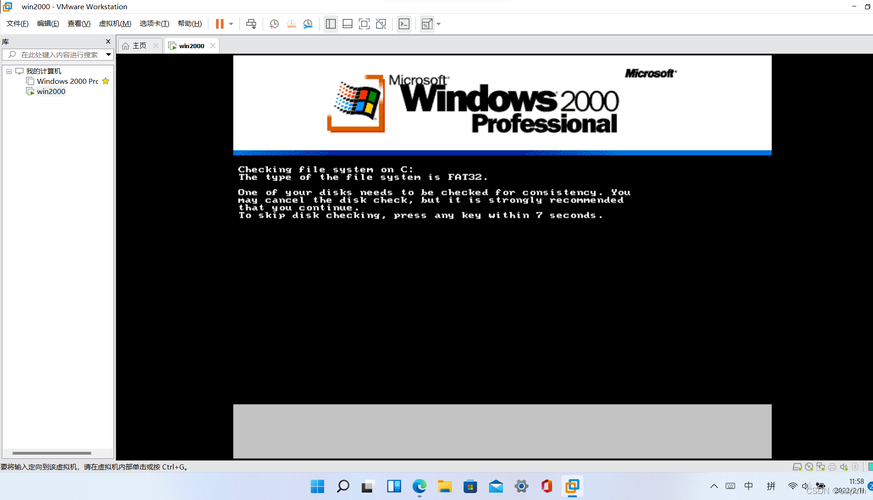Open Settings gear from the taskbar
Image resolution: width=873 pixels, height=500 pixels.
(521, 486)
